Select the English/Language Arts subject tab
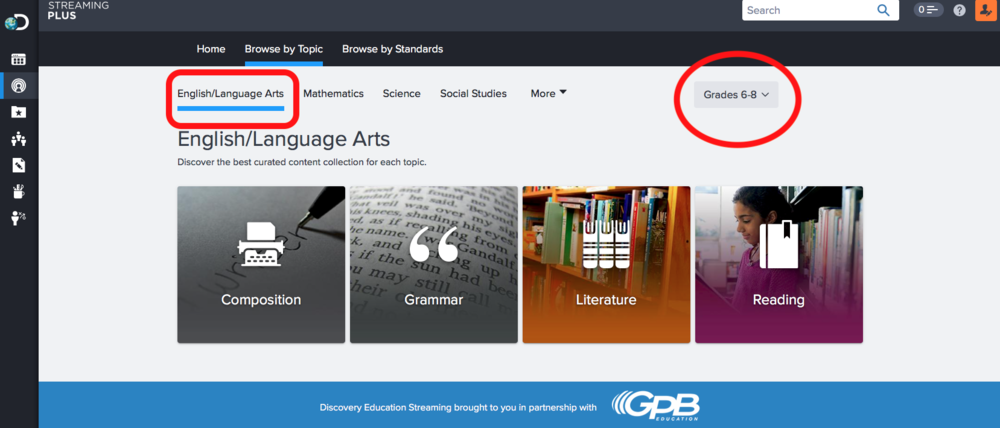The width and height of the screenshot is (1000, 428). click(x=230, y=94)
